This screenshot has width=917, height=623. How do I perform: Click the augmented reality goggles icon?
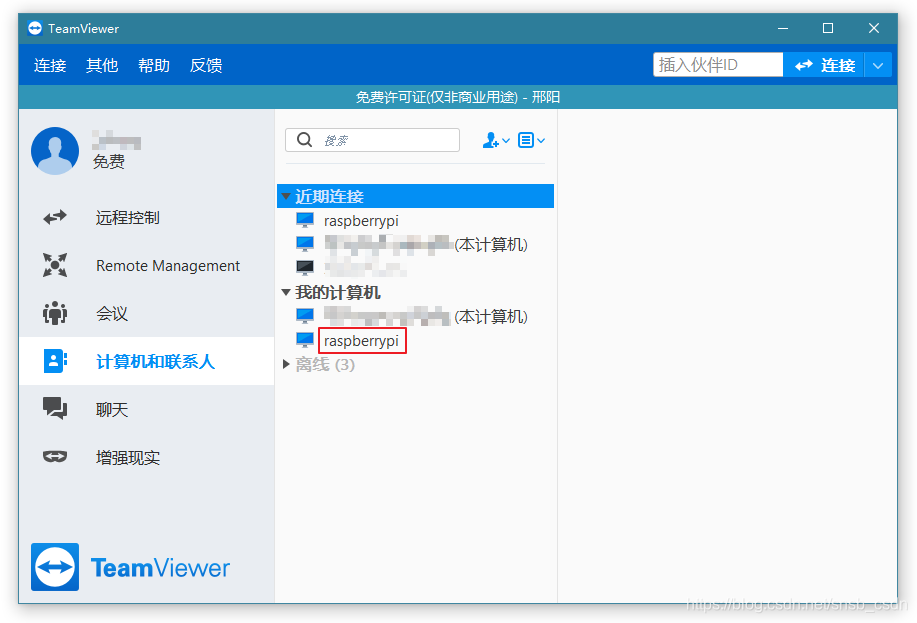click(x=55, y=456)
